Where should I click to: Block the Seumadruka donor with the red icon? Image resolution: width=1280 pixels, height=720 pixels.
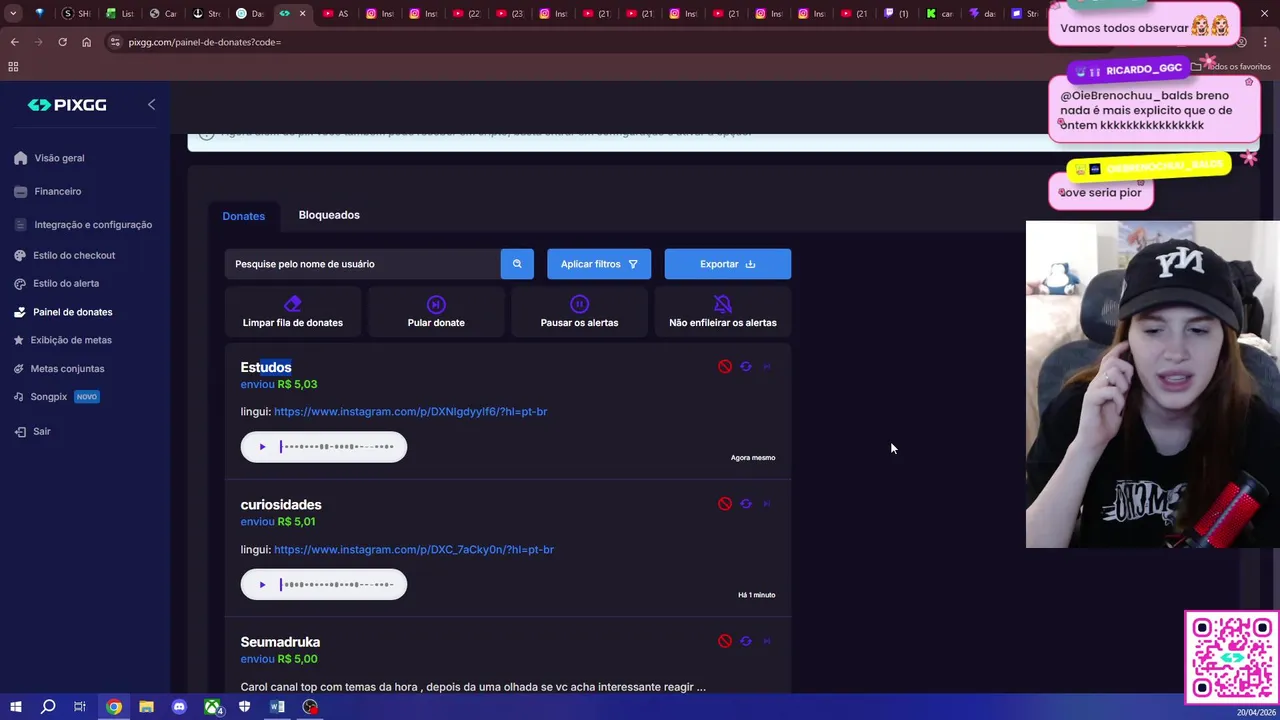725,641
